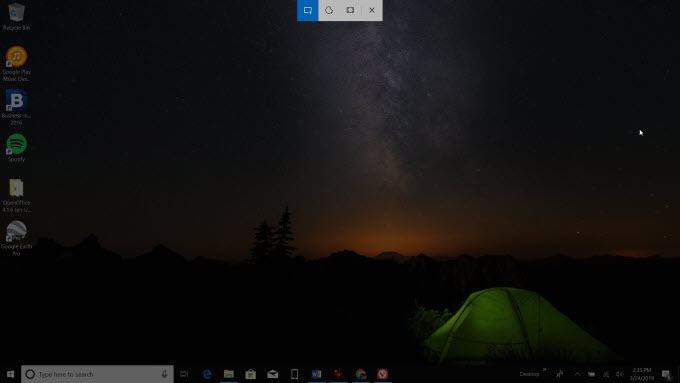The height and width of the screenshot is (383, 680).
Task: Select the Google Earth Pro desktop shortcut
Action: 16,238
